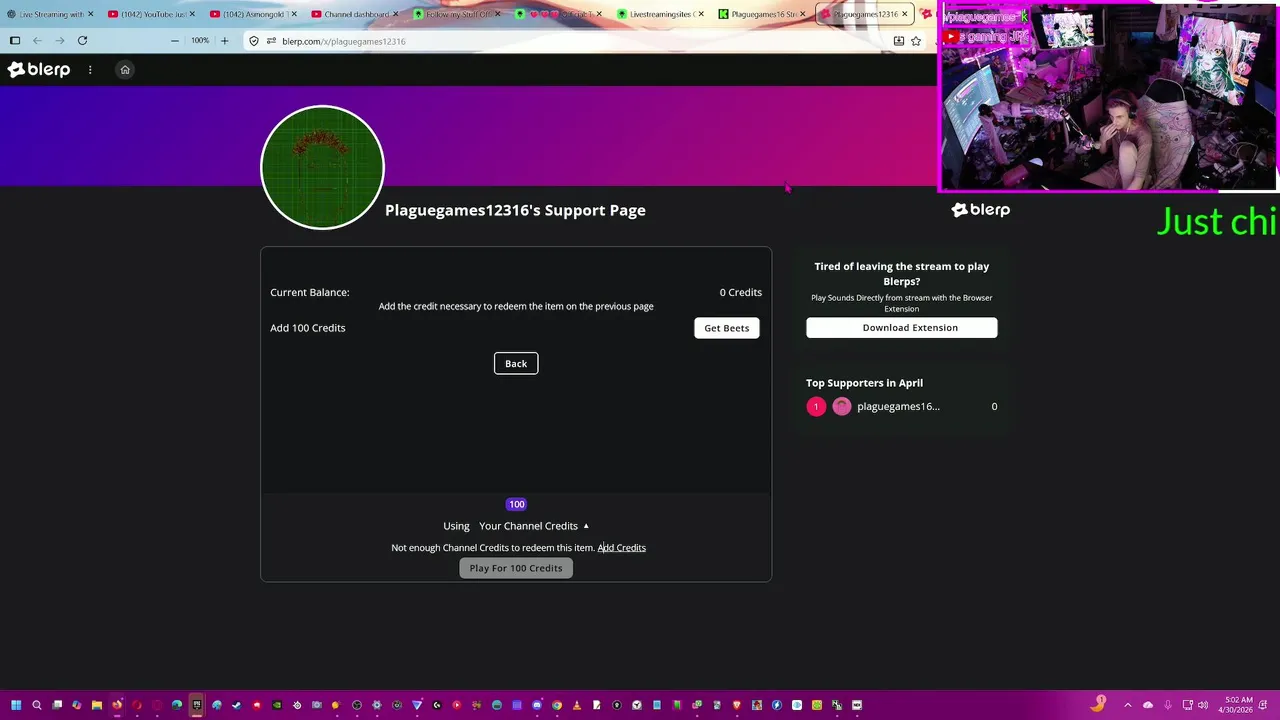This screenshot has height=720, width=1280.
Task: Open Google Chrome from the taskbar
Action: [557, 705]
